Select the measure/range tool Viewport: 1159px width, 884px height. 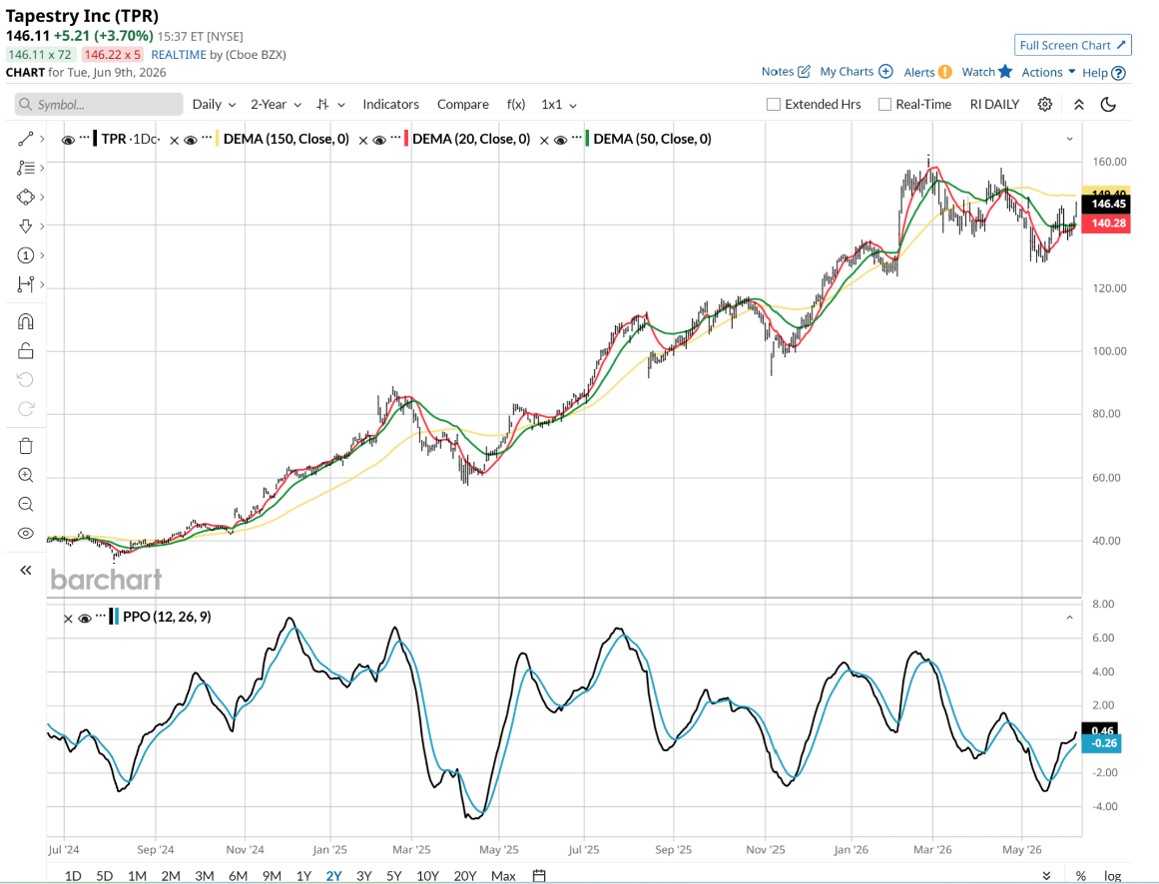[x=25, y=284]
